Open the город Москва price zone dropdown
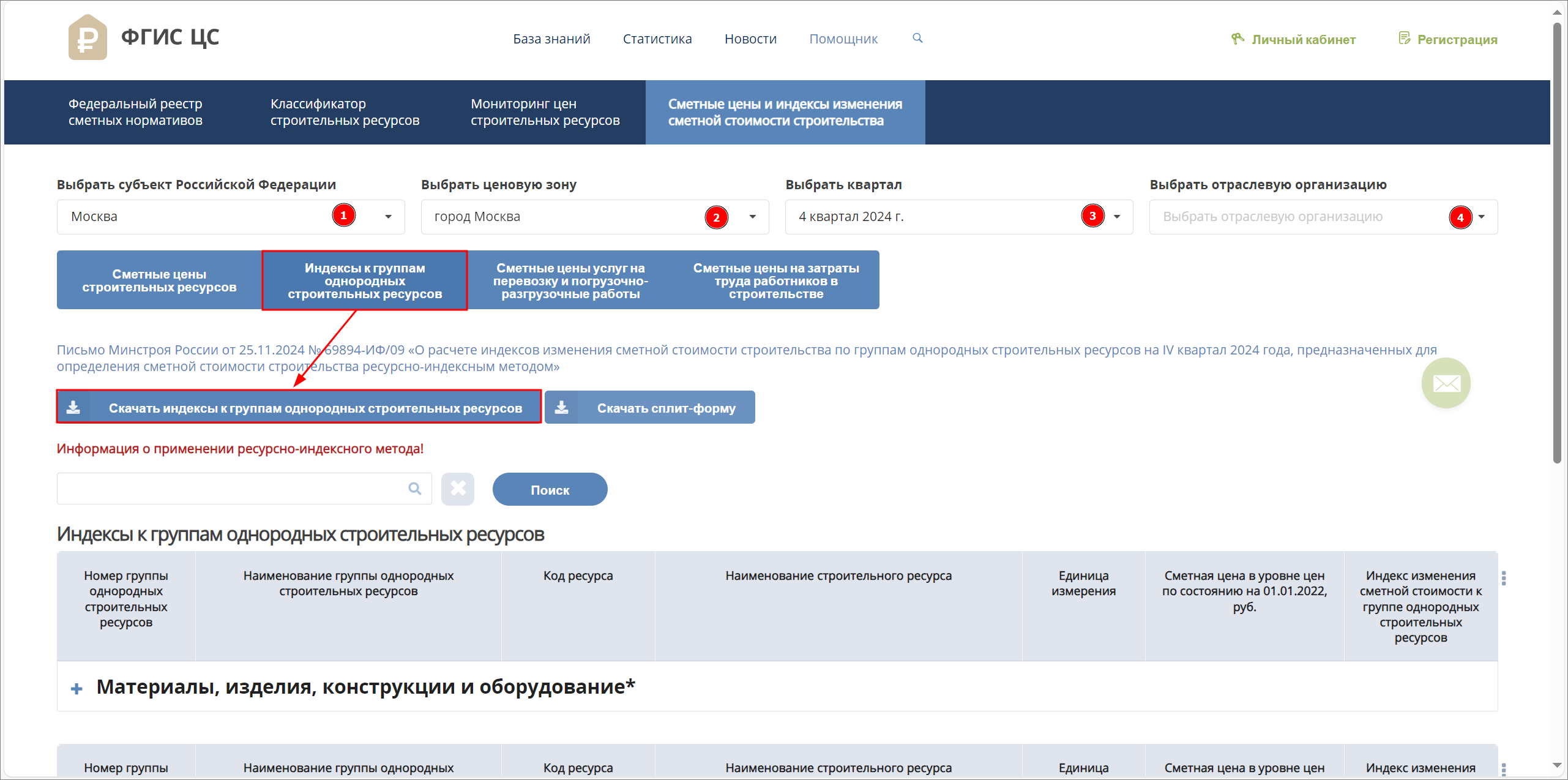The image size is (1568, 780). [x=595, y=217]
